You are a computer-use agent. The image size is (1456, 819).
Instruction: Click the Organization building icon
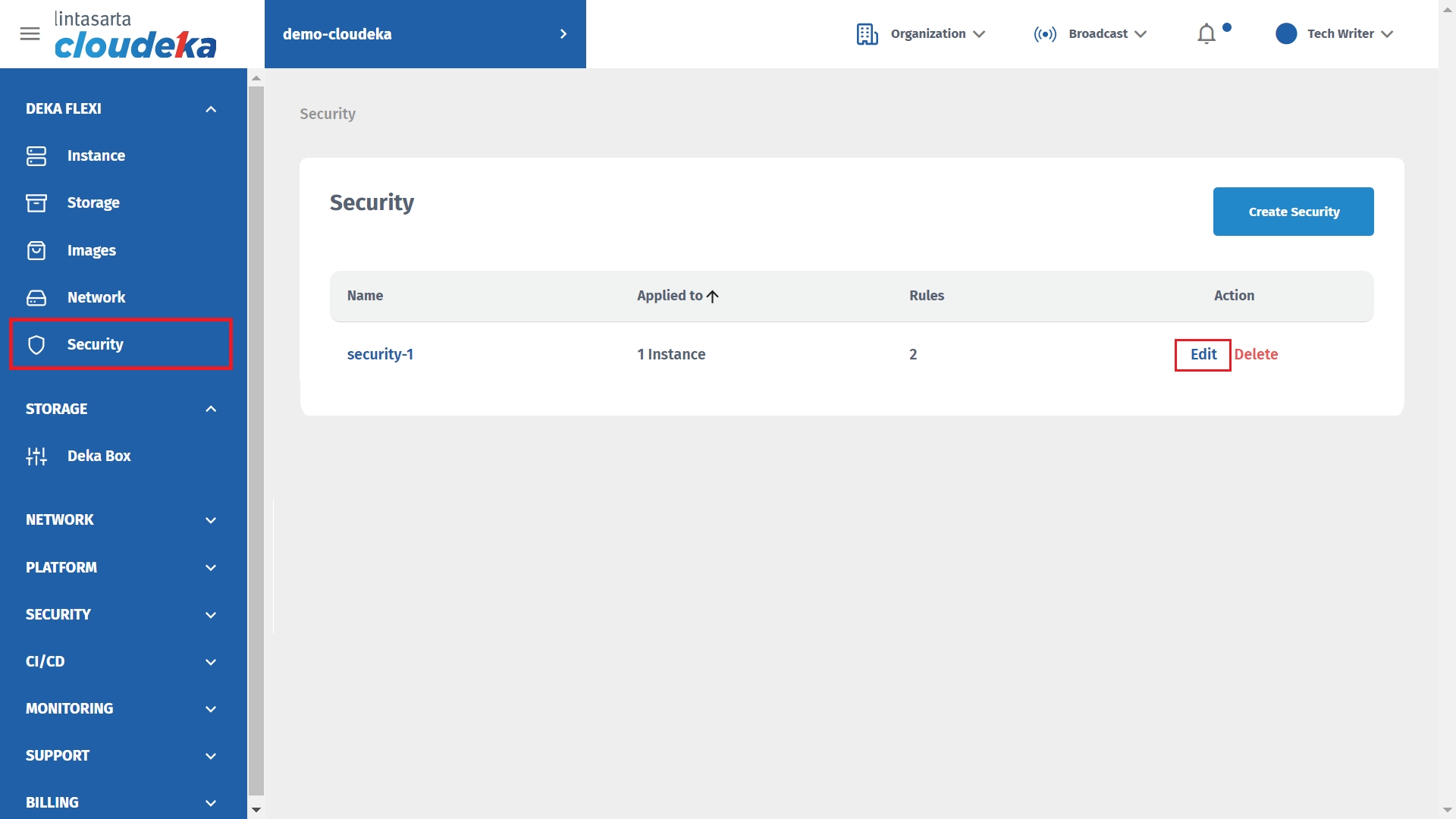[867, 34]
